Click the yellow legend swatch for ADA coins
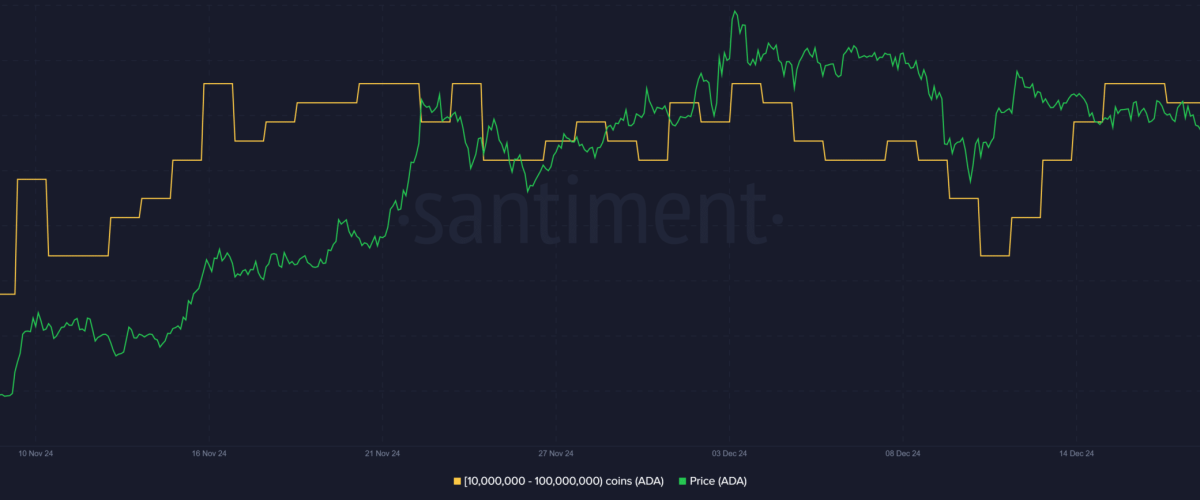Image resolution: width=1200 pixels, height=500 pixels. (458, 481)
